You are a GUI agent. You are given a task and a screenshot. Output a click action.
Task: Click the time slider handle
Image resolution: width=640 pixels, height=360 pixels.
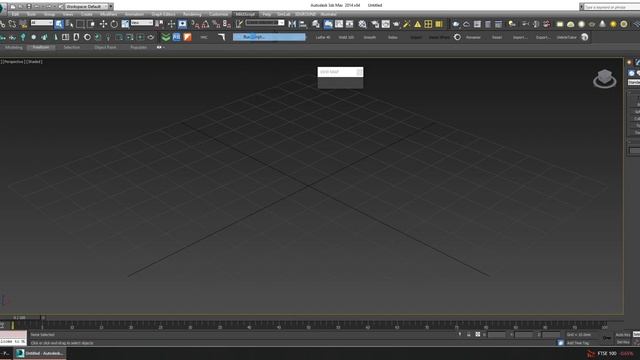[20, 317]
